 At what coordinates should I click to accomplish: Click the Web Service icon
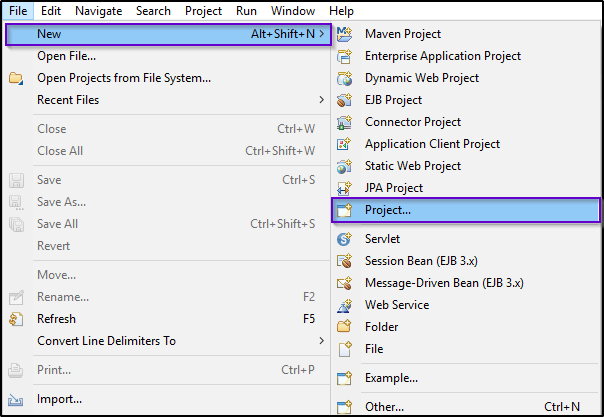tap(344, 305)
